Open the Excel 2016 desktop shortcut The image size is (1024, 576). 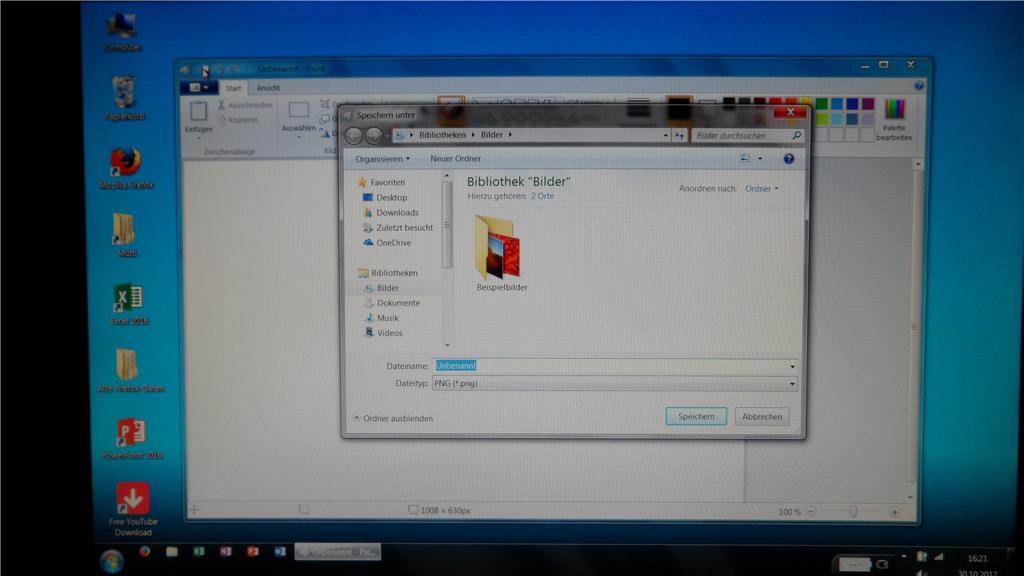pyautogui.click(x=129, y=304)
